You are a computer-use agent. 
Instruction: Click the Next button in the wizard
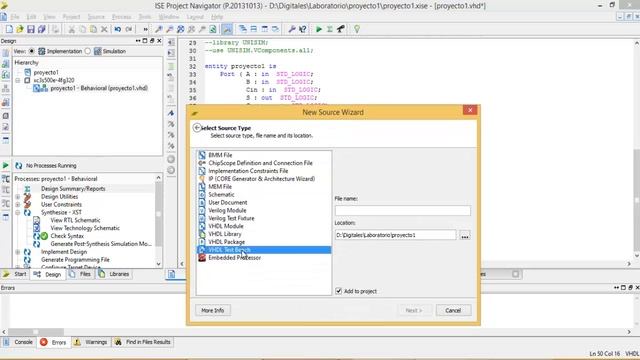414,310
